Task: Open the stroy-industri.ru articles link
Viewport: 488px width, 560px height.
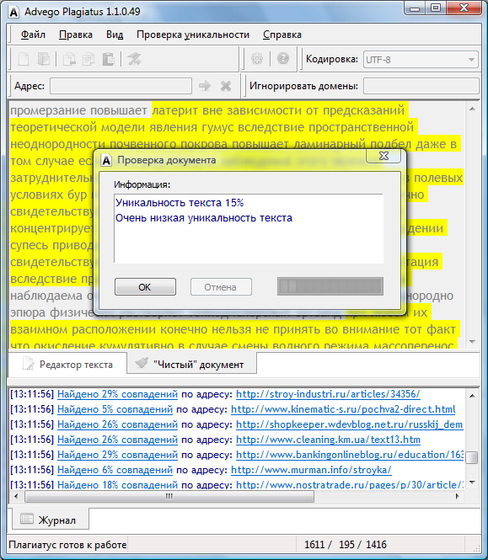Action: 328,394
